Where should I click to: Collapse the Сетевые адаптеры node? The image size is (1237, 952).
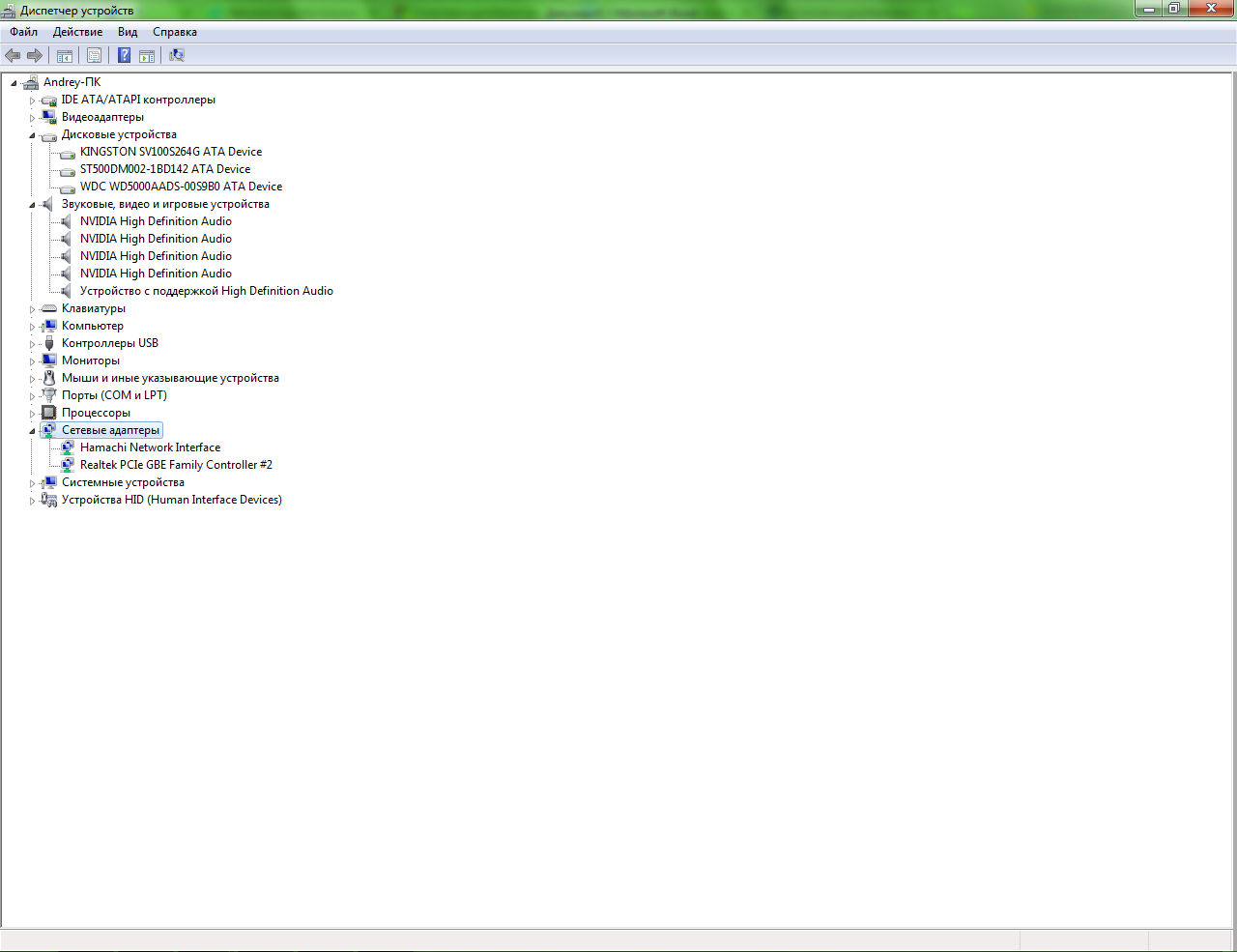[32, 431]
